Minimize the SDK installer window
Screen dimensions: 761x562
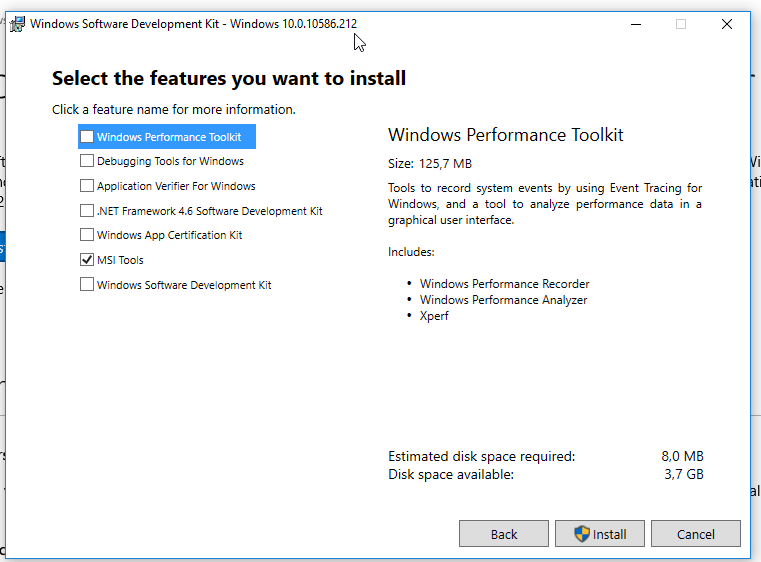click(x=635, y=24)
